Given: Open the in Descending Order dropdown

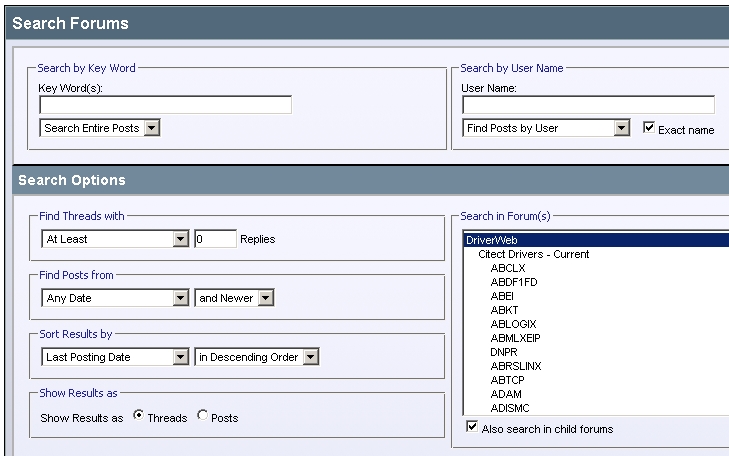Looking at the screenshot, I should (x=257, y=357).
